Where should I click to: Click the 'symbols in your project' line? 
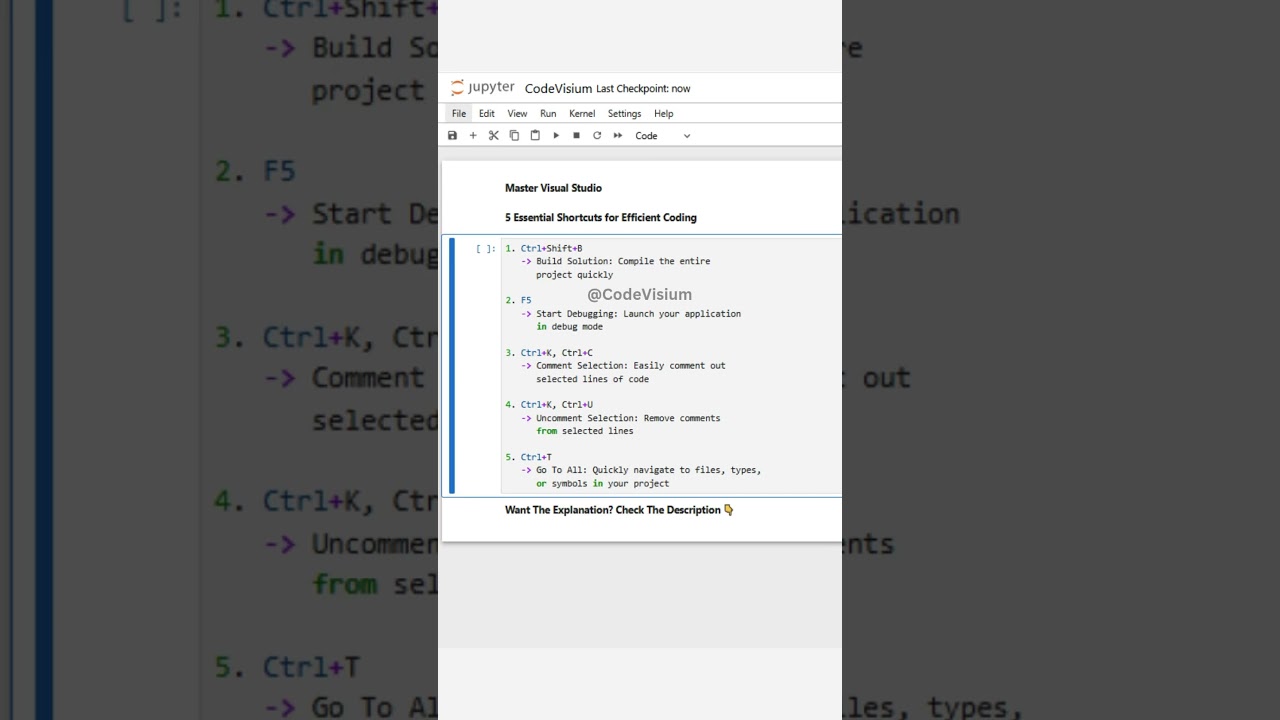tap(603, 483)
